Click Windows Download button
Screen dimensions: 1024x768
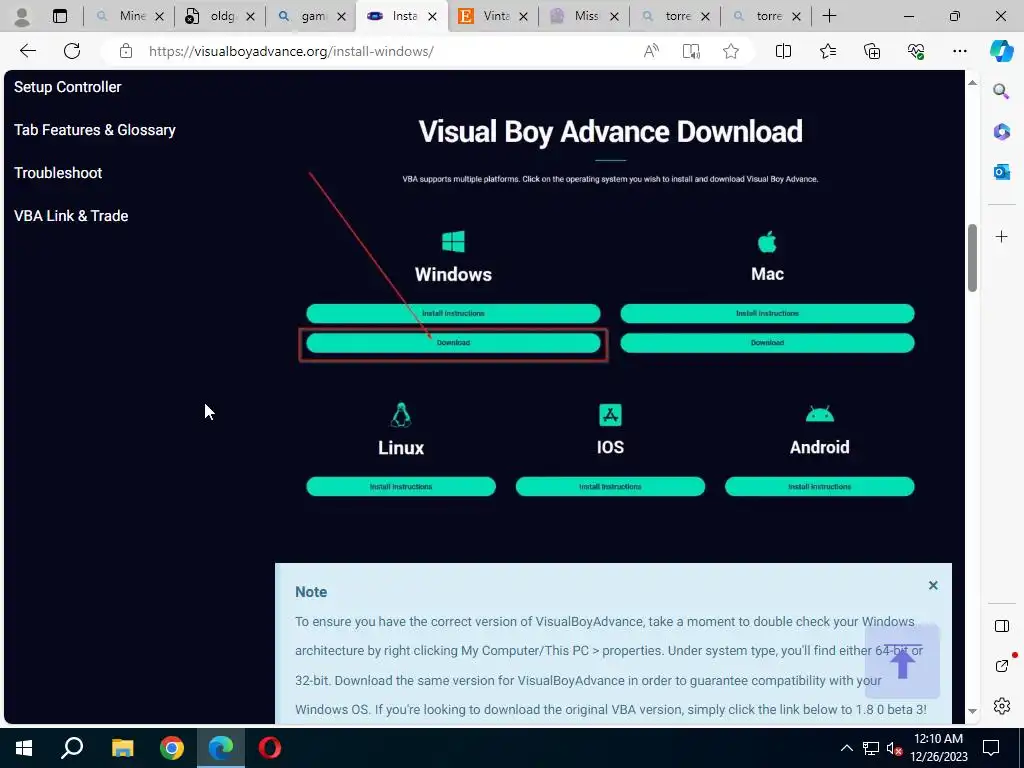point(453,343)
